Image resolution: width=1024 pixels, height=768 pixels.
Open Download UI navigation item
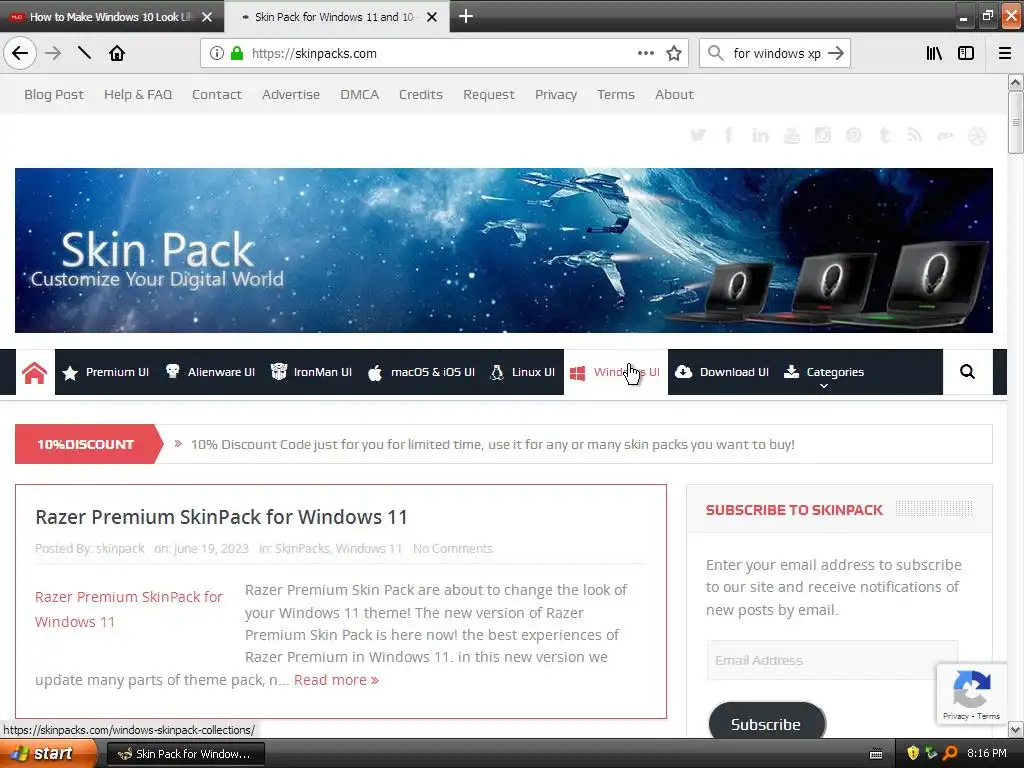click(722, 372)
